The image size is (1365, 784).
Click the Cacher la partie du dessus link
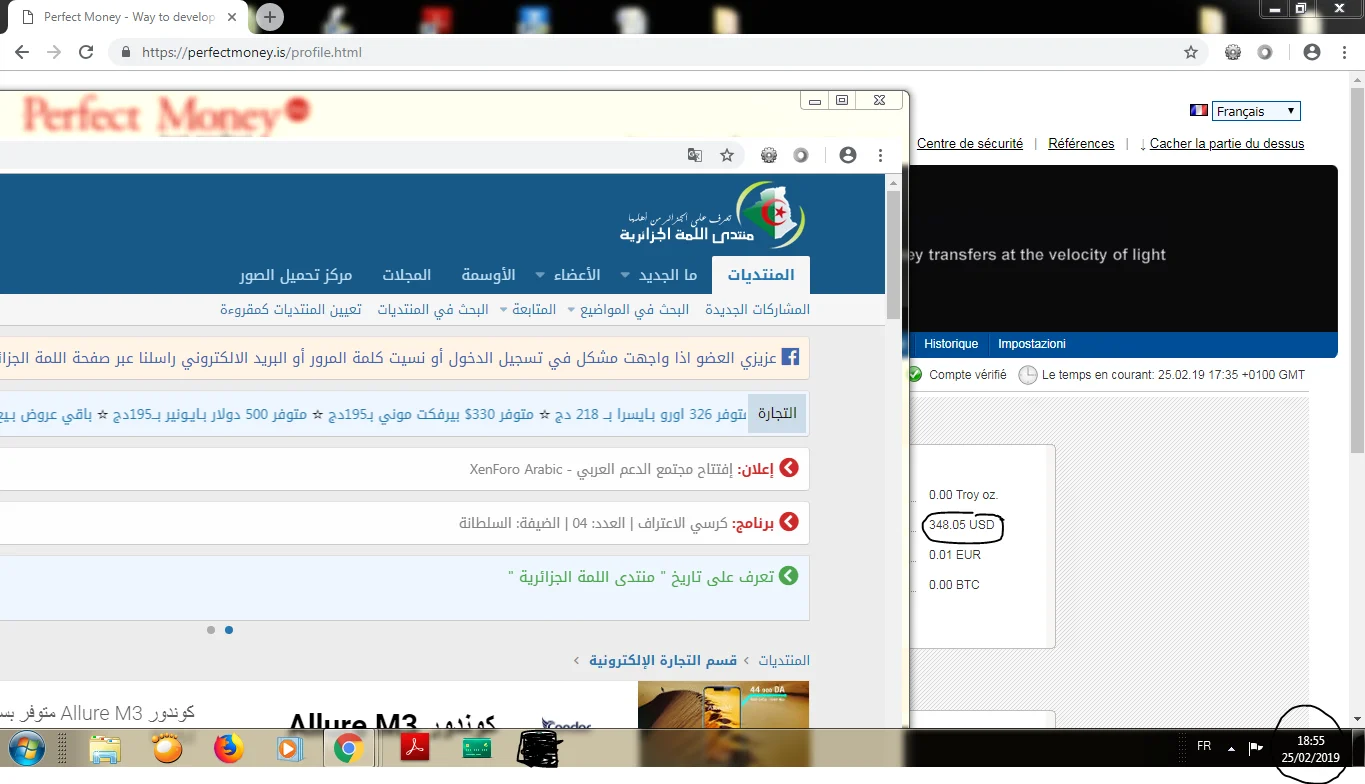(1226, 143)
